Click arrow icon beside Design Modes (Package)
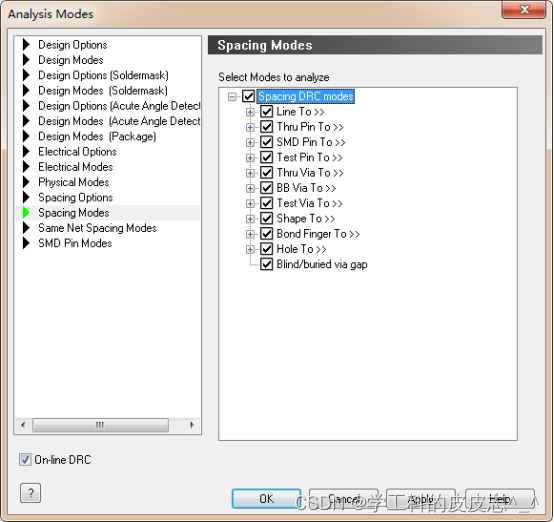The width and height of the screenshot is (554, 522). click(26, 136)
